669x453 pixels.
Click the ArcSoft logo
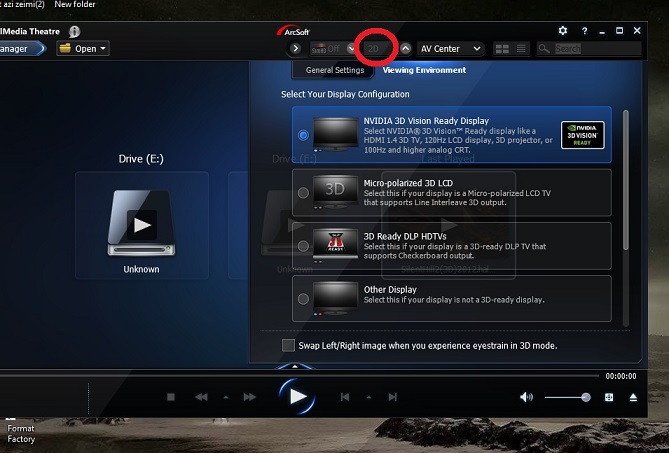(x=293, y=31)
